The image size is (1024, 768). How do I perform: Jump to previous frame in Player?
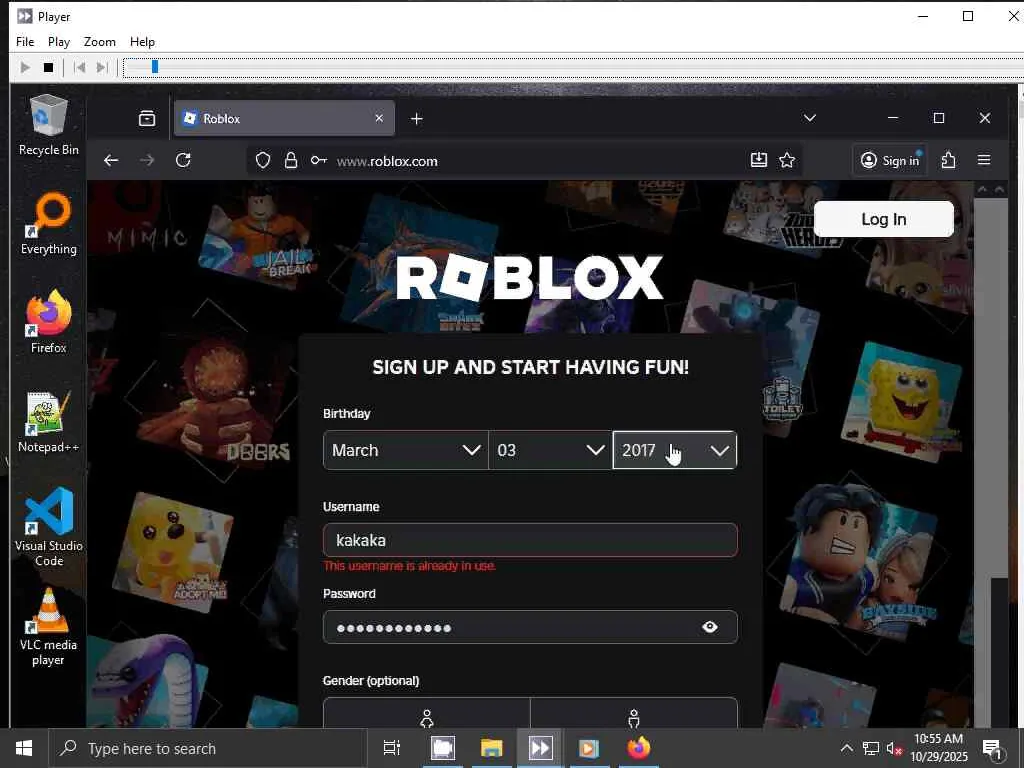80,67
